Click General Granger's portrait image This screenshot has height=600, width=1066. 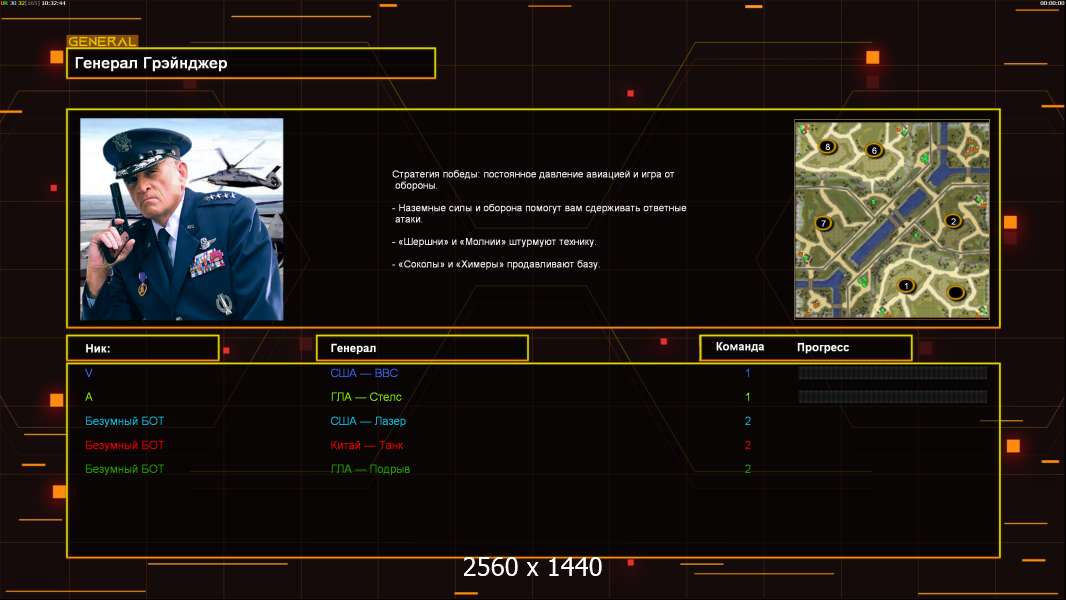(x=181, y=219)
